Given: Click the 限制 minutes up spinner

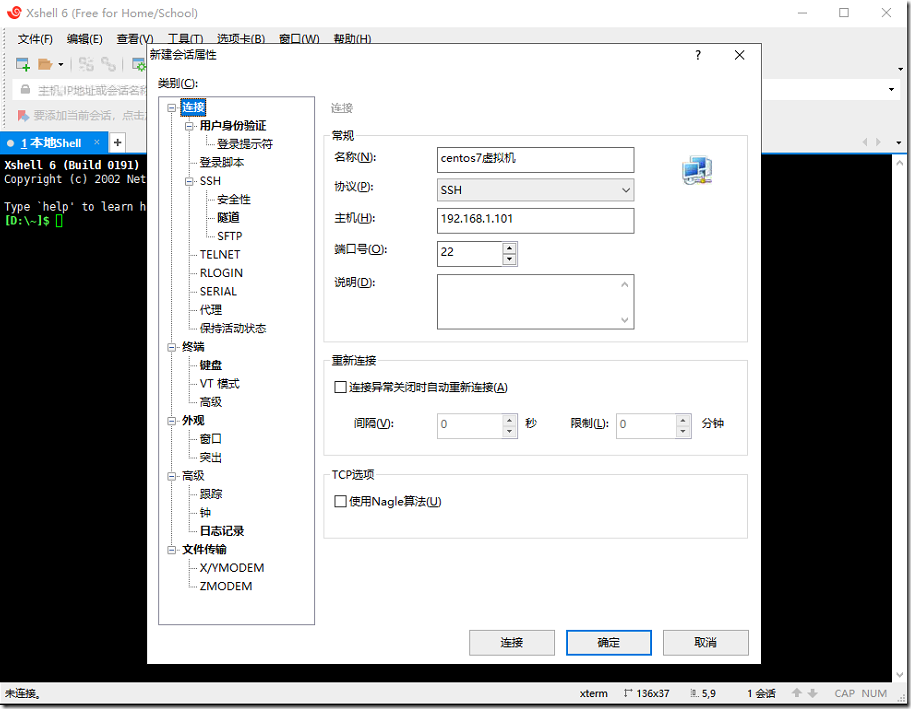Looking at the screenshot, I should 683,420.
